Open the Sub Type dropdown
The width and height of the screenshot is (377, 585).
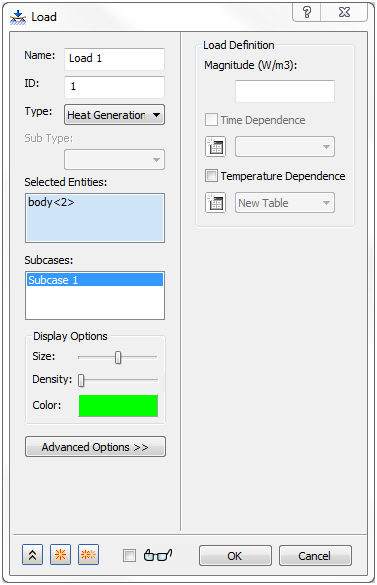114,160
